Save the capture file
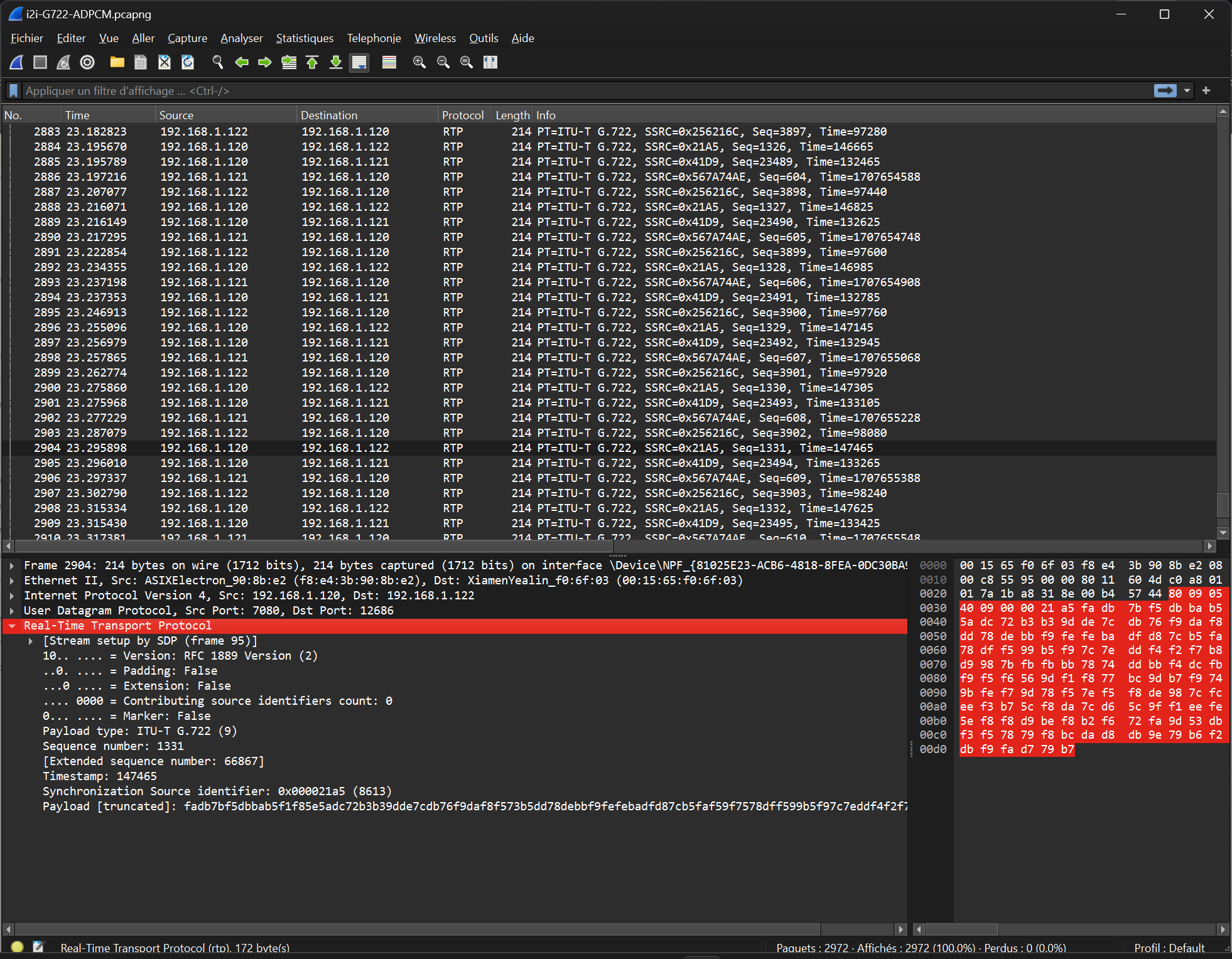Screen dimensions: 1232x959 pos(141,62)
